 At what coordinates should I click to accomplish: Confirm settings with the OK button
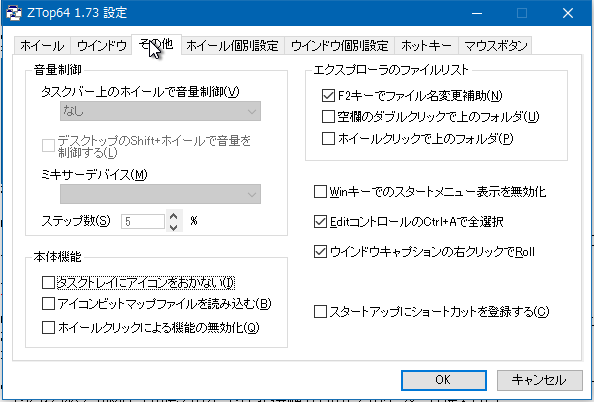click(444, 380)
